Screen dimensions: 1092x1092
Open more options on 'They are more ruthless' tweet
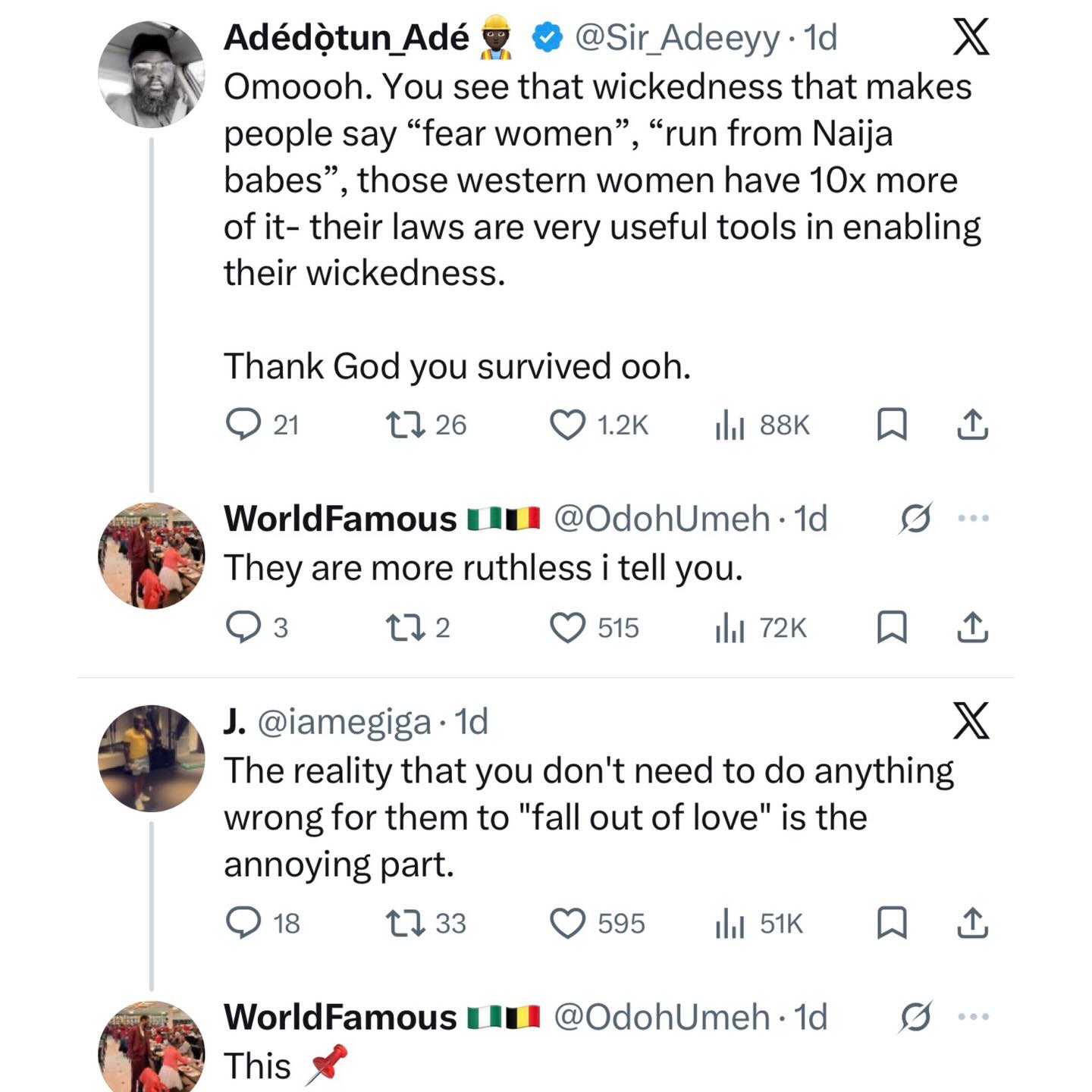974,519
